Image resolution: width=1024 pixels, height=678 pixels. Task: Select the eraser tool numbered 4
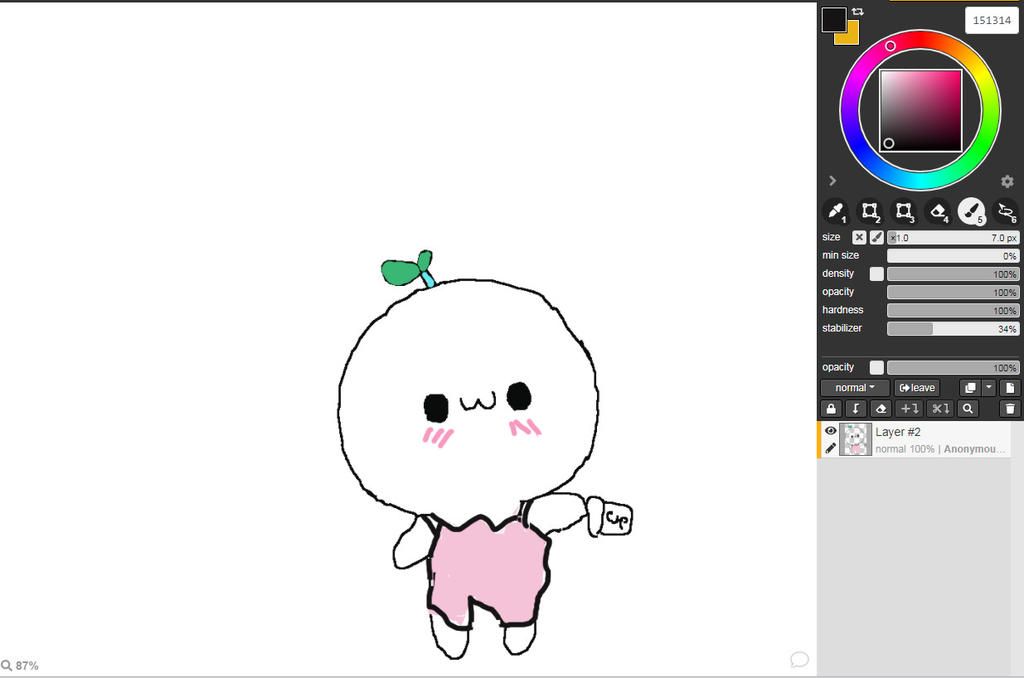938,212
